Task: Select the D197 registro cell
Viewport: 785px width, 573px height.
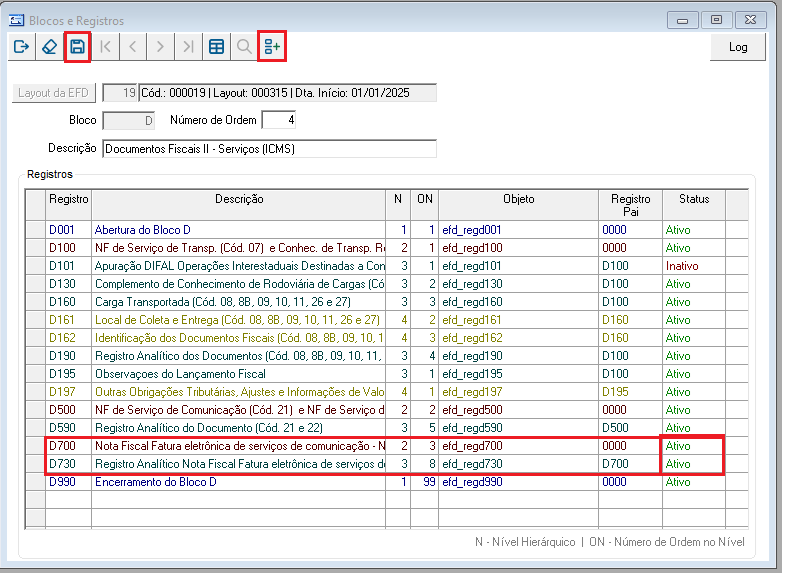Action: pos(69,392)
